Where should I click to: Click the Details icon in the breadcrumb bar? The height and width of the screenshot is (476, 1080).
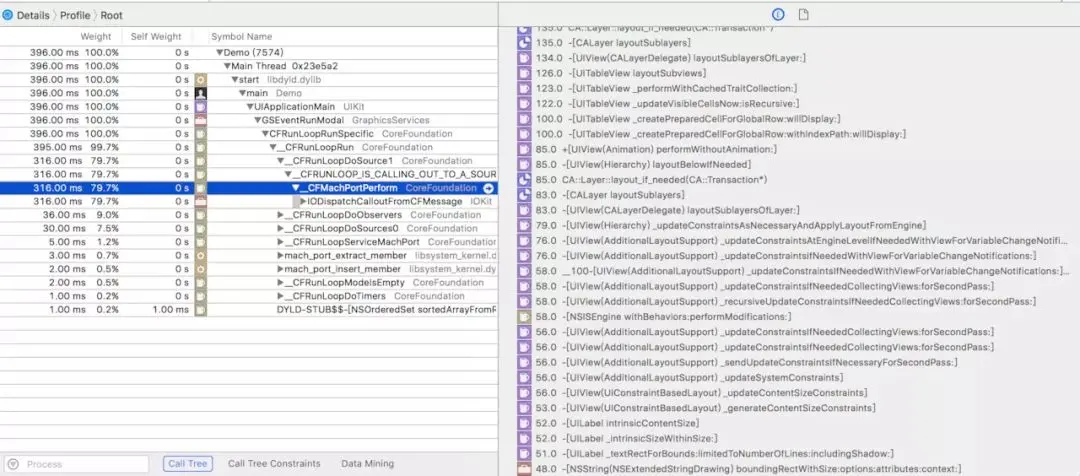click(x=8, y=14)
